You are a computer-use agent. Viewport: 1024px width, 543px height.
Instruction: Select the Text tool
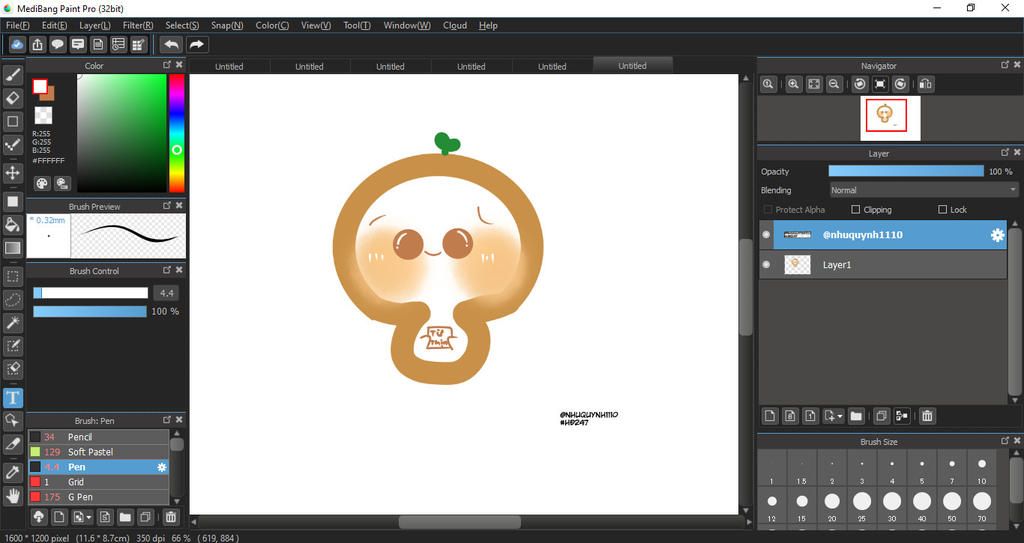tap(12, 398)
